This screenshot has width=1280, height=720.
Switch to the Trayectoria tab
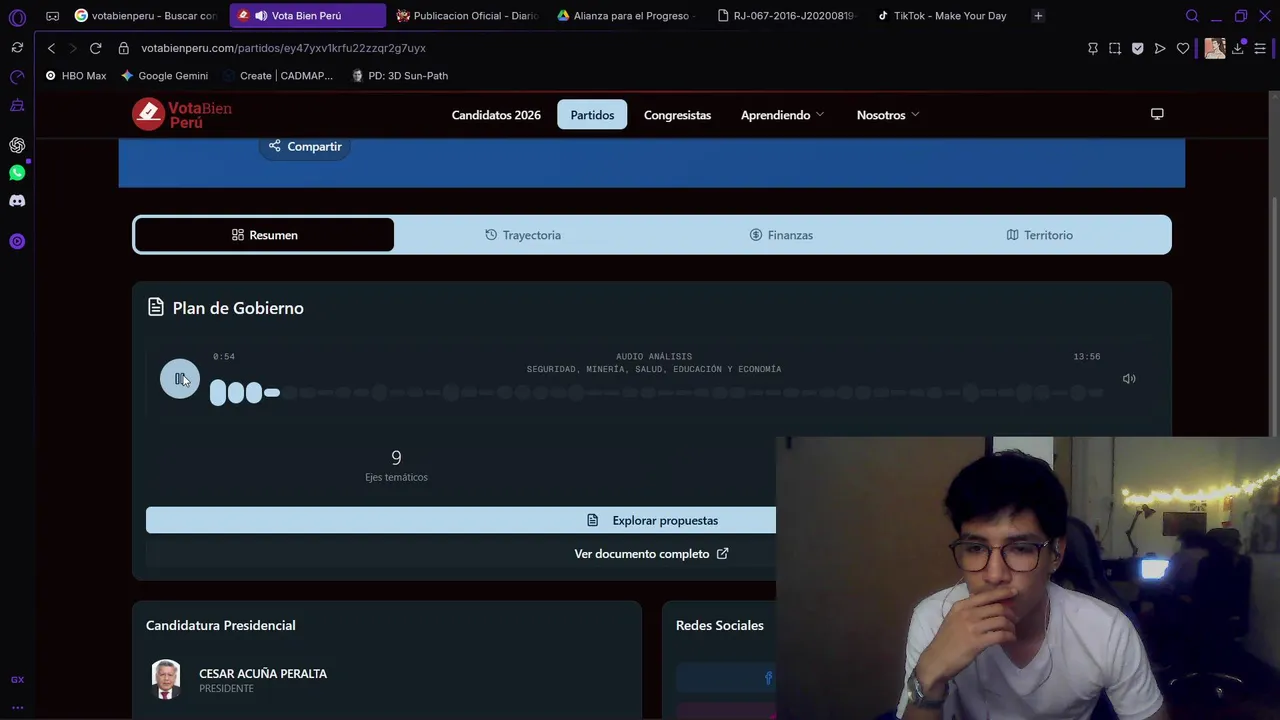coord(523,235)
